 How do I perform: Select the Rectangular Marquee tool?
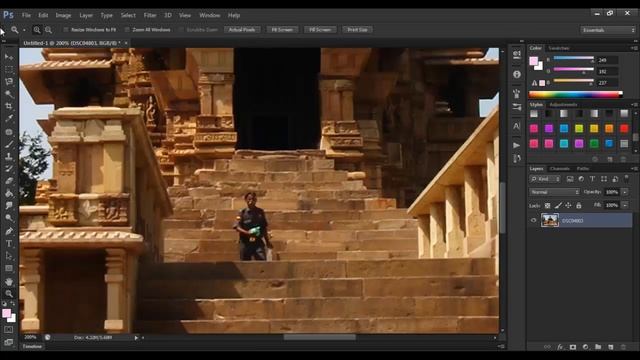click(9, 69)
